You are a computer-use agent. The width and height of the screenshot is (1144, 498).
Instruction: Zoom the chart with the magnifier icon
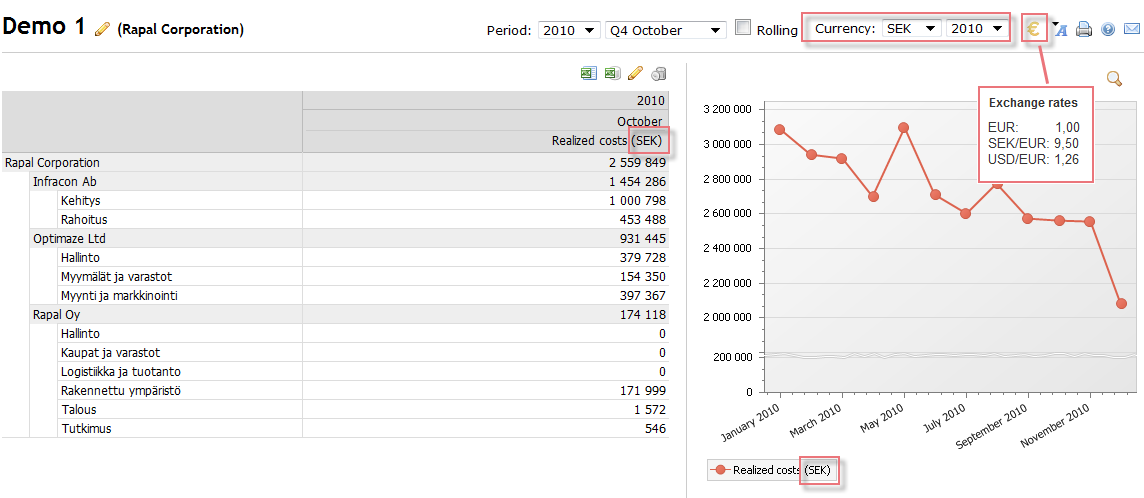pyautogui.click(x=1114, y=78)
